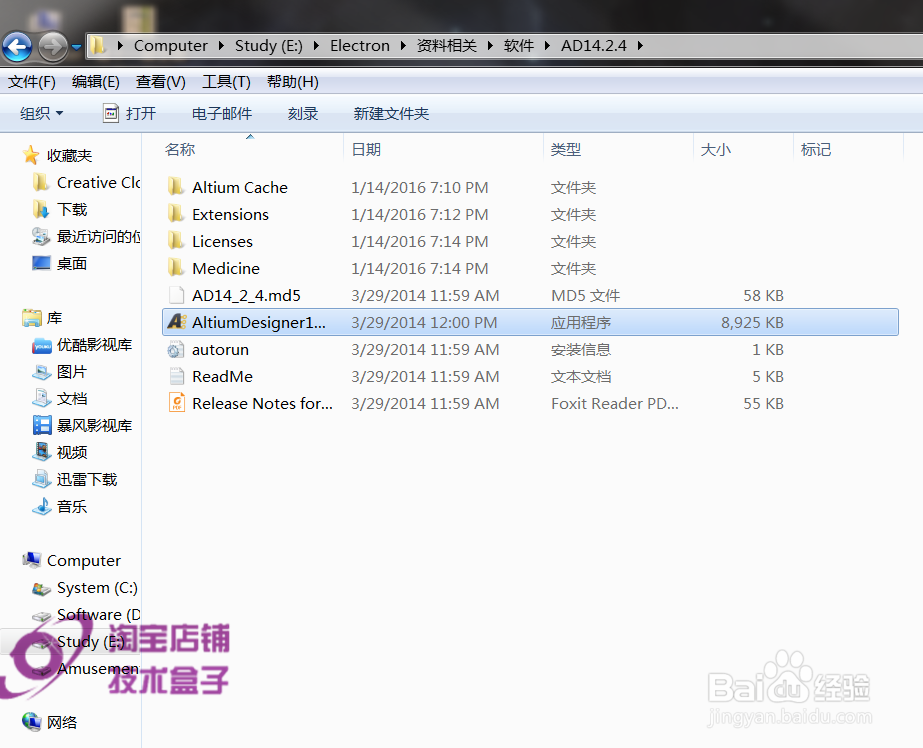Go forward with the Forward arrow button

click(x=53, y=46)
